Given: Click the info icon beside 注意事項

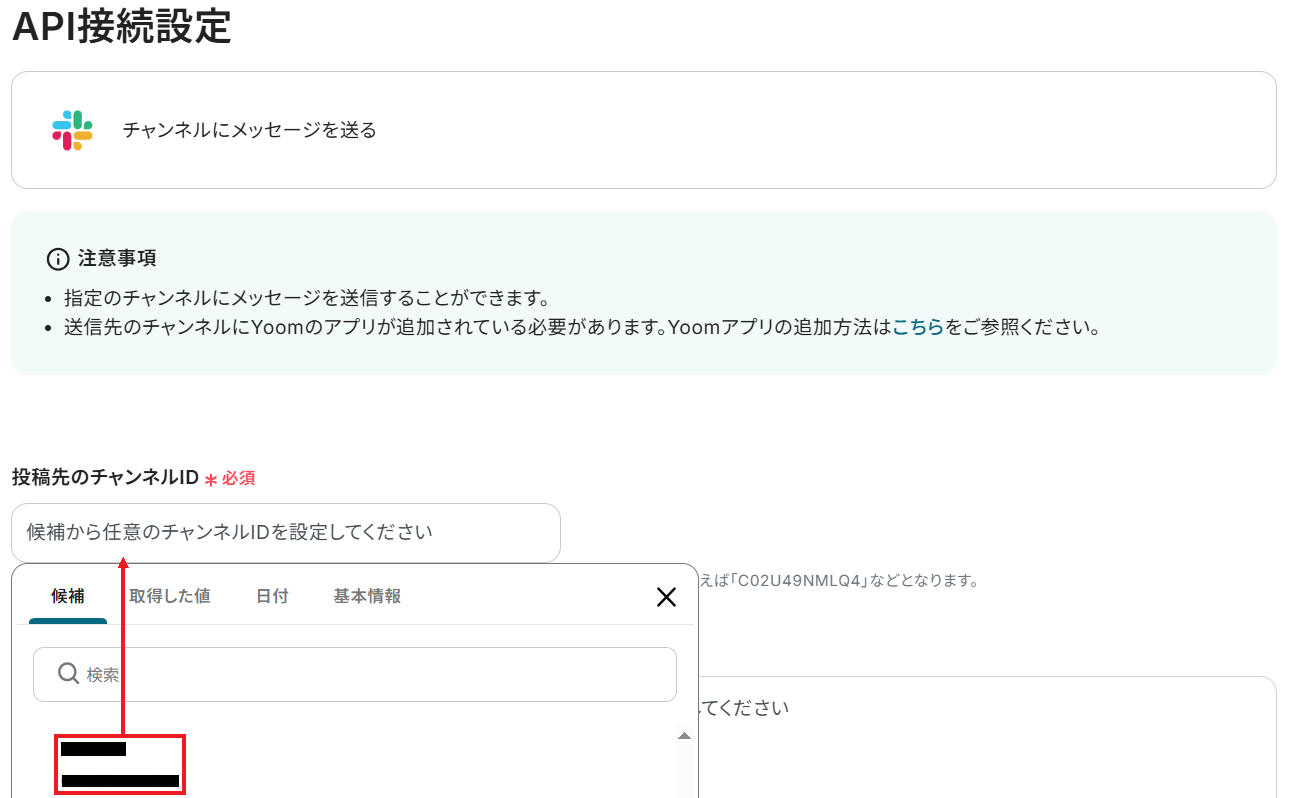Looking at the screenshot, I should (x=58, y=259).
